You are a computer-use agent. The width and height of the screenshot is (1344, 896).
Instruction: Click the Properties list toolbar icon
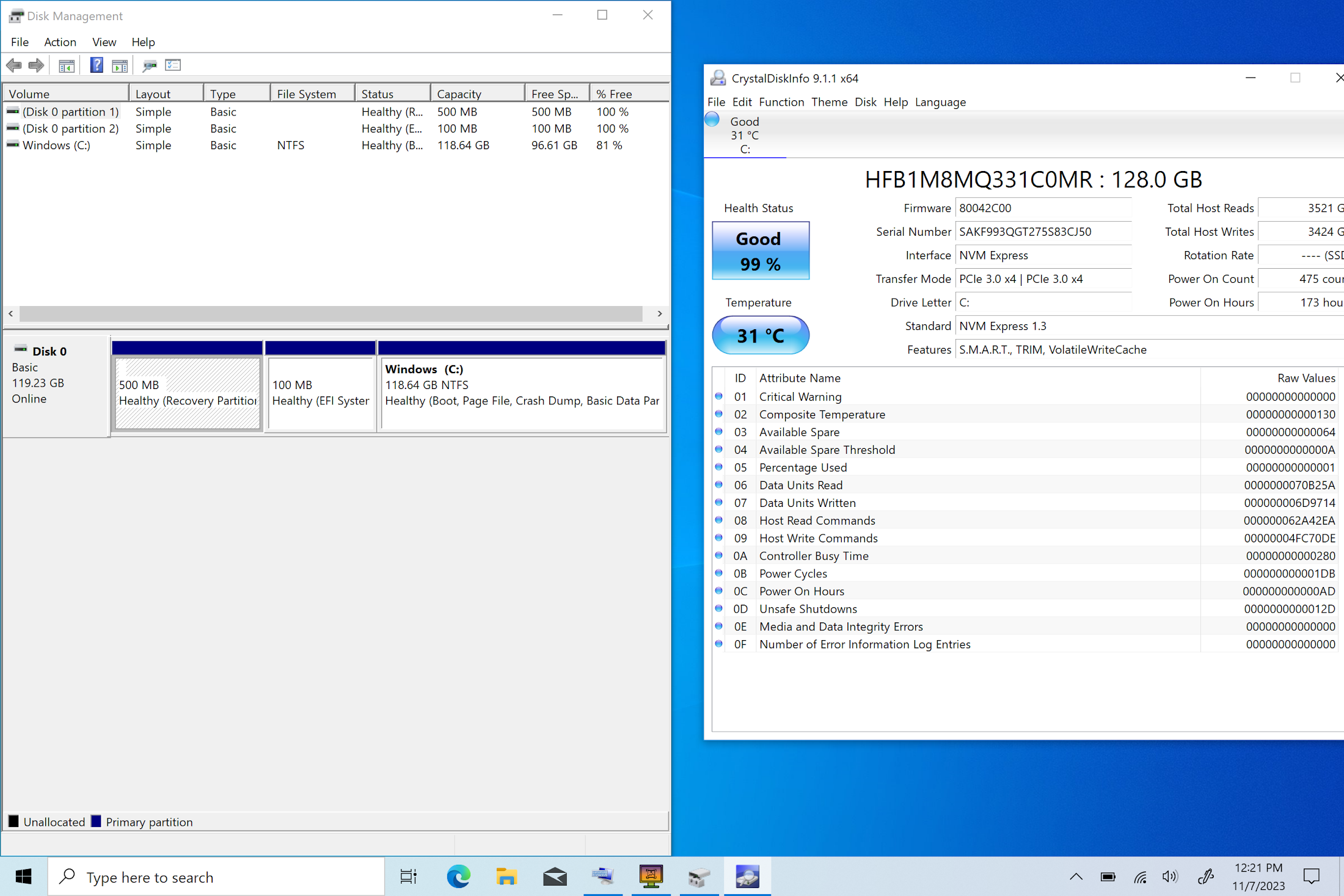click(x=173, y=65)
